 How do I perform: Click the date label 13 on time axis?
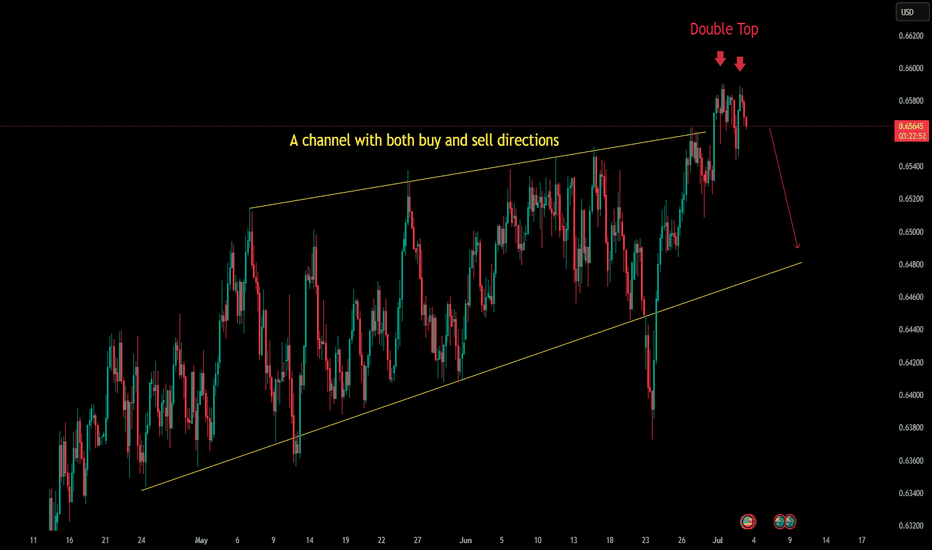tap(574, 540)
